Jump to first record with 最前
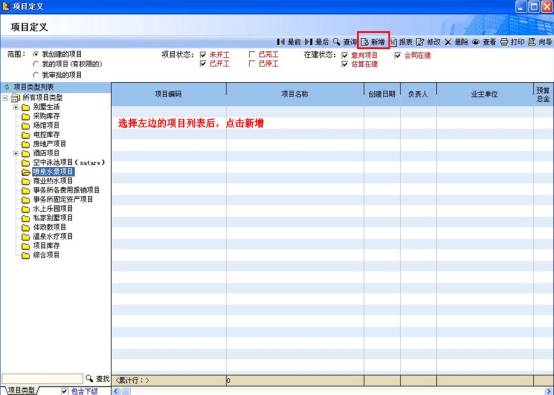554x395 pixels. [289, 42]
